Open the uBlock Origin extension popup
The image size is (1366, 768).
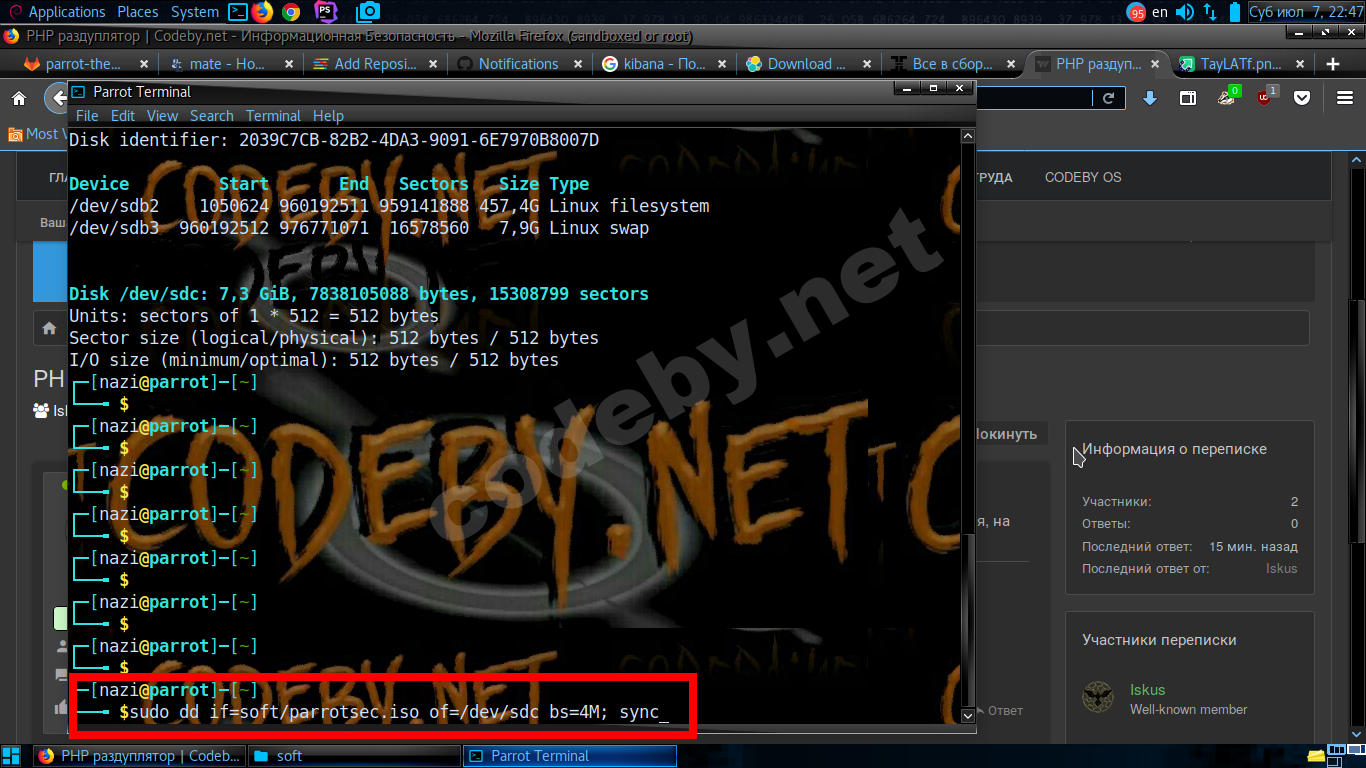1265,97
